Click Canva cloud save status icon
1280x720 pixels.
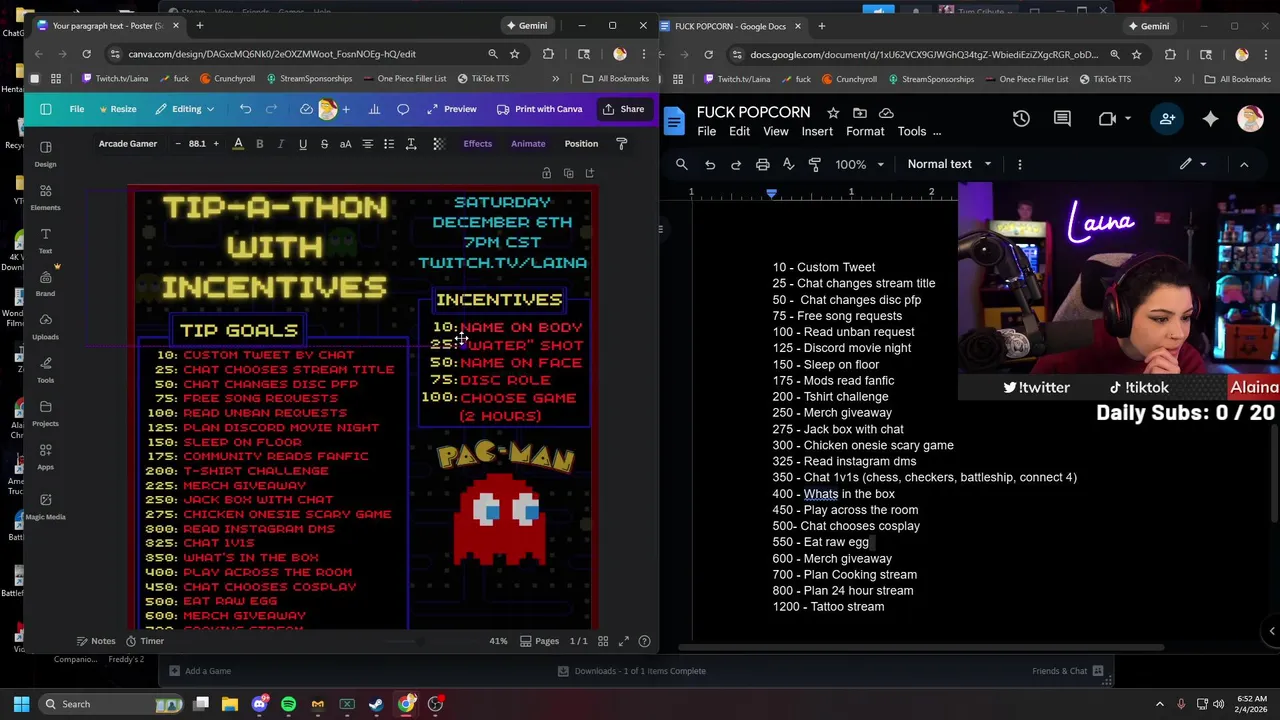pos(306,109)
